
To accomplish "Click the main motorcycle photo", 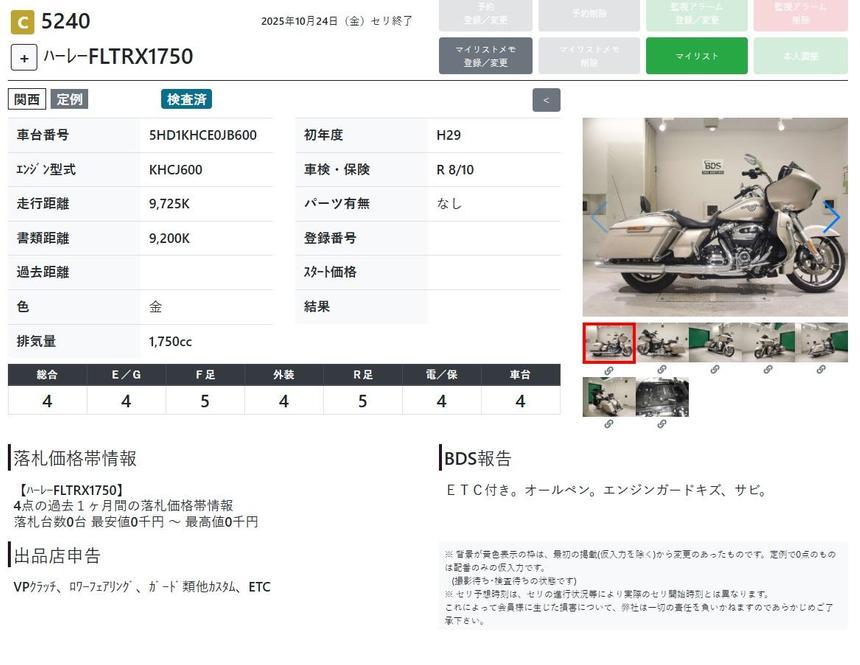I will coord(714,217).
